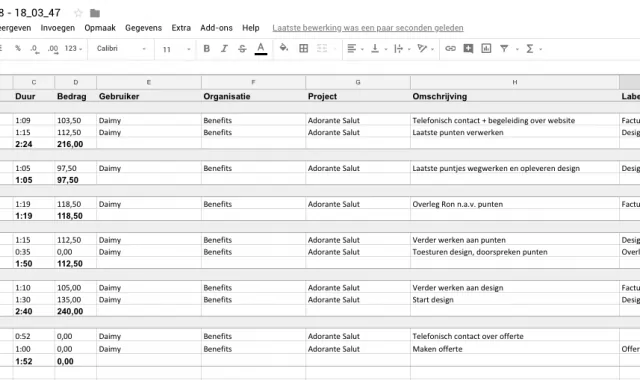Image resolution: width=640 pixels, height=380 pixels.
Task: Open text wrapping options
Action: click(x=398, y=49)
